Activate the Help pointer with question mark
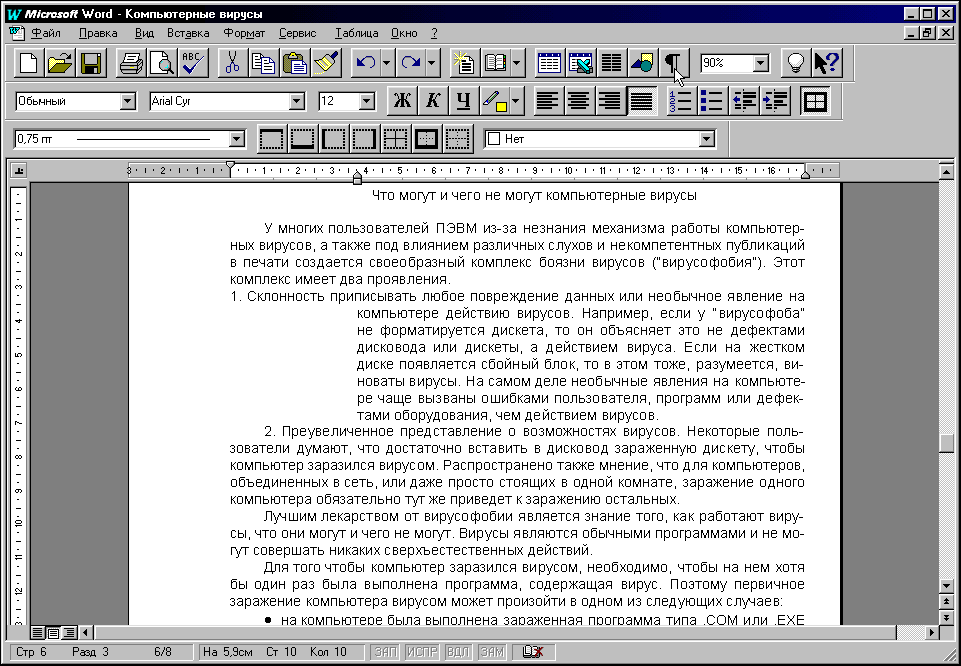This screenshot has width=961, height=666. (827, 63)
